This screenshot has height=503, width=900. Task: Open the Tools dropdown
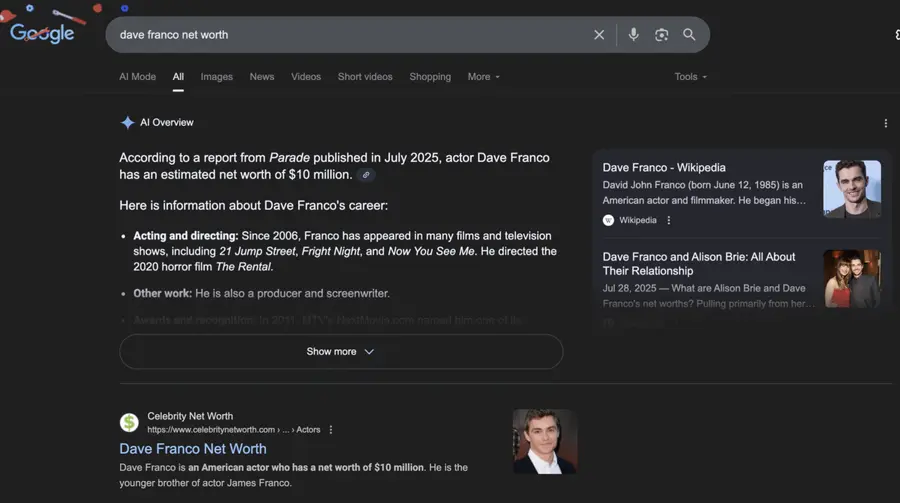pyautogui.click(x=690, y=77)
